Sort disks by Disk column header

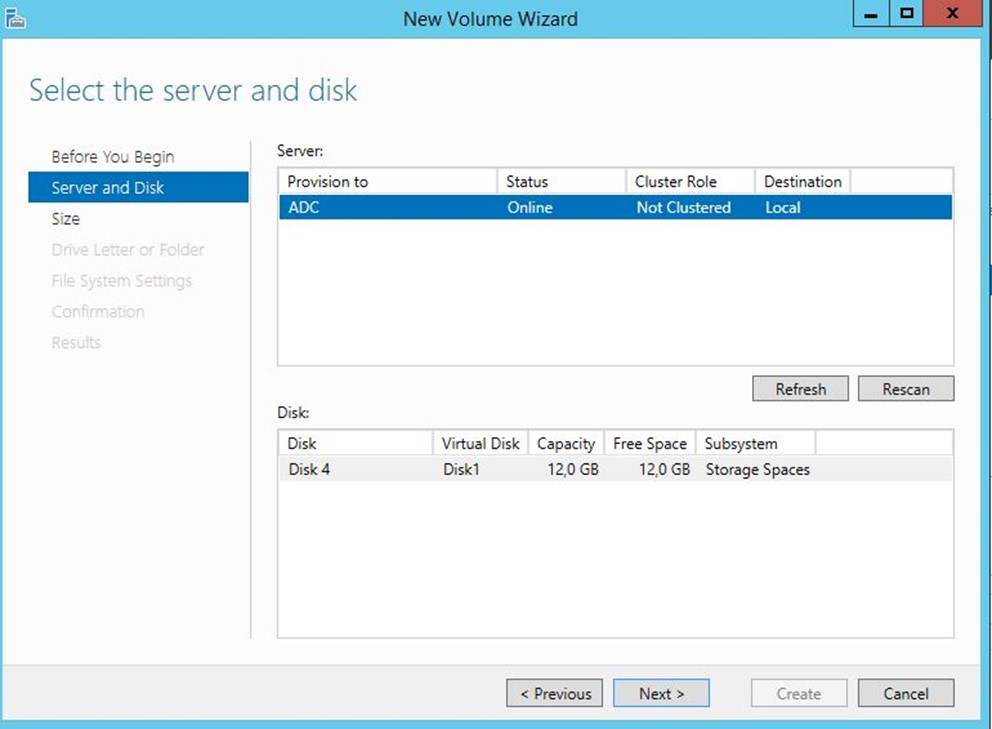coord(356,444)
